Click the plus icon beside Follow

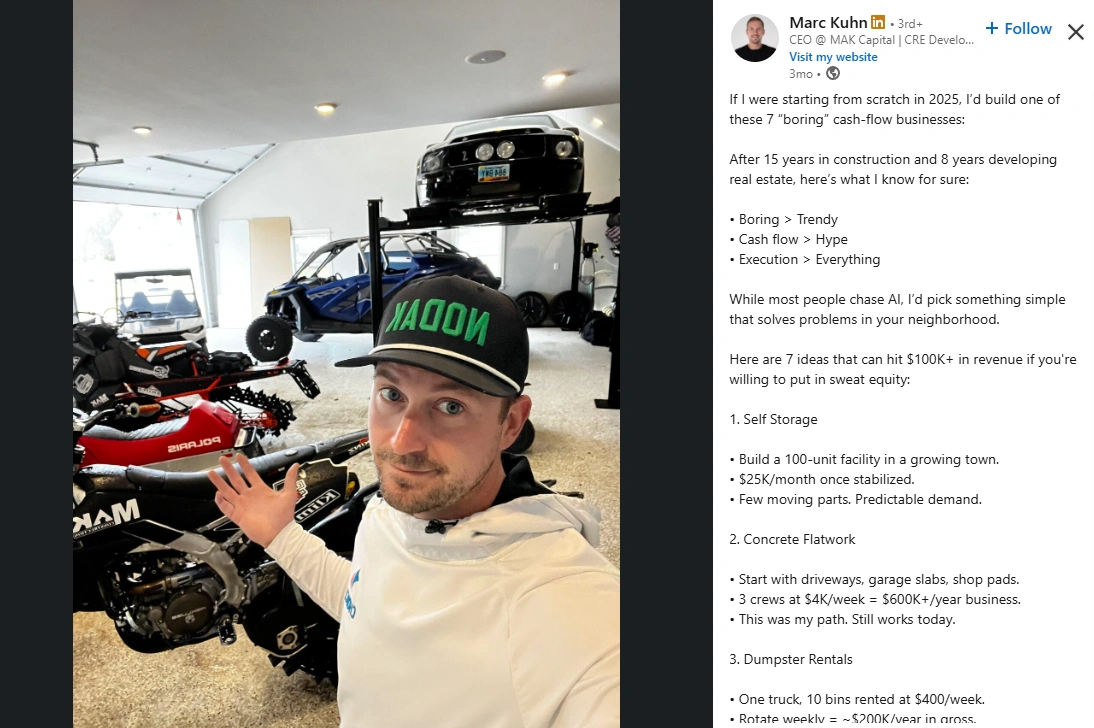pyautogui.click(x=991, y=29)
